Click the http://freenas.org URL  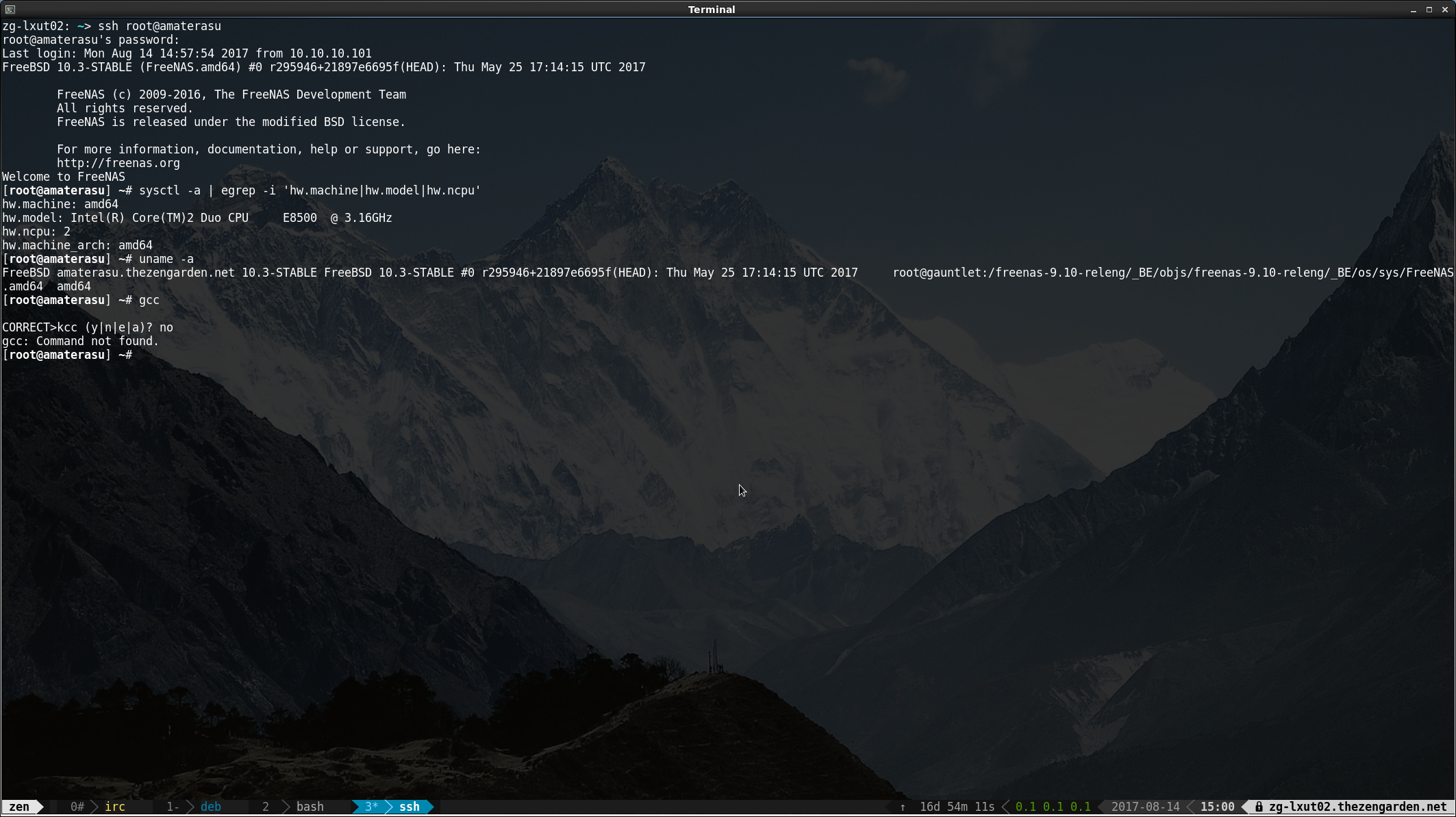(118, 163)
